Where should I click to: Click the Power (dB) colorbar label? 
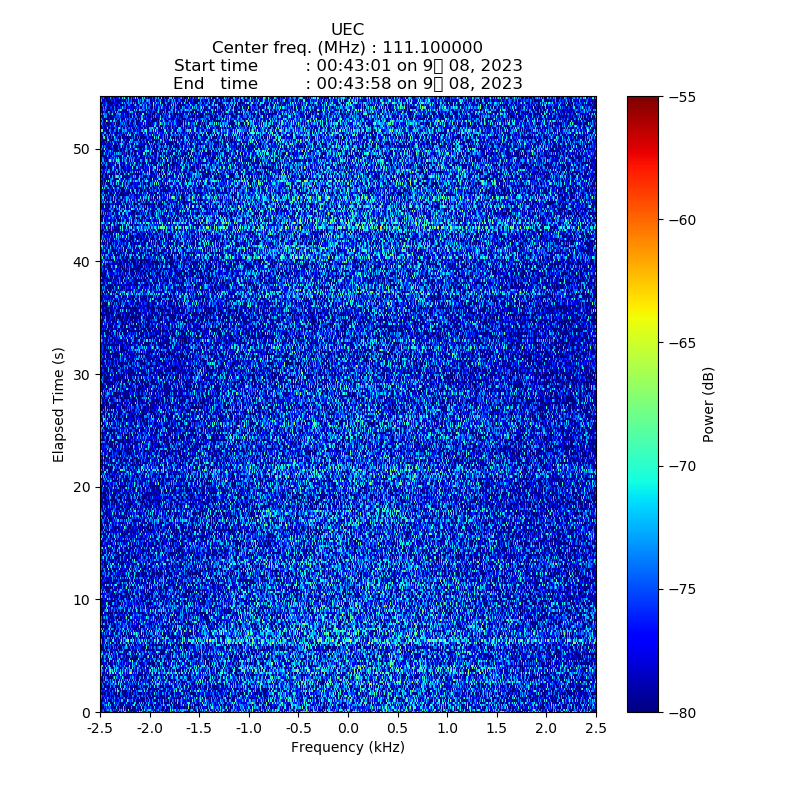click(x=708, y=404)
